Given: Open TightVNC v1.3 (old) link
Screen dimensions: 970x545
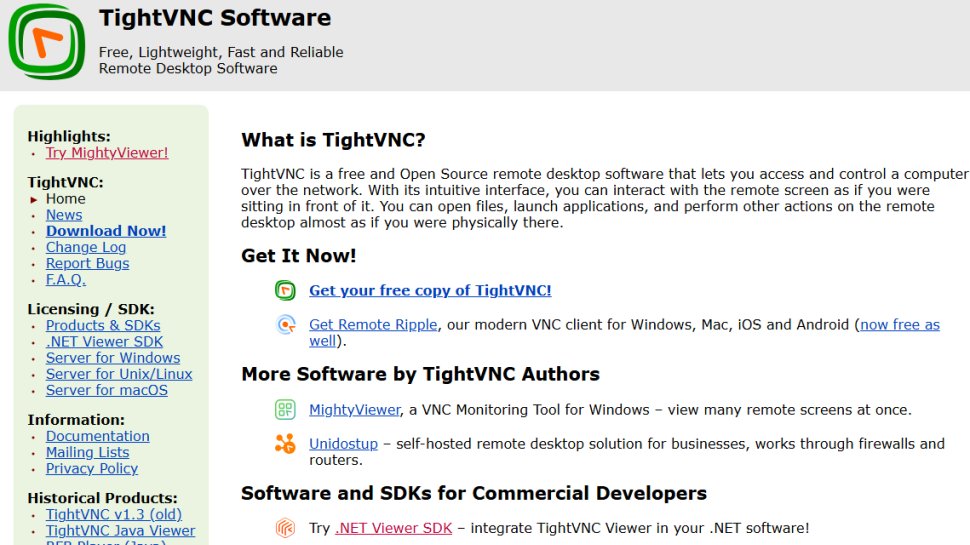Looking at the screenshot, I should click(x=114, y=514).
